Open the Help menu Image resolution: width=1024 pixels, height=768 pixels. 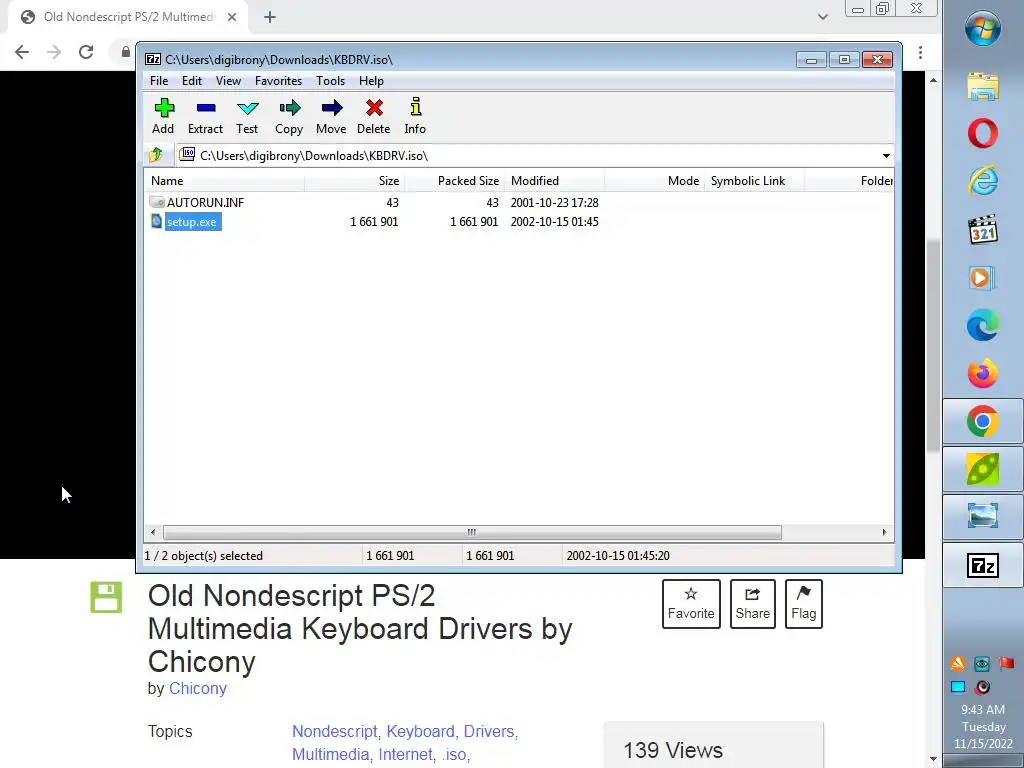coord(371,81)
